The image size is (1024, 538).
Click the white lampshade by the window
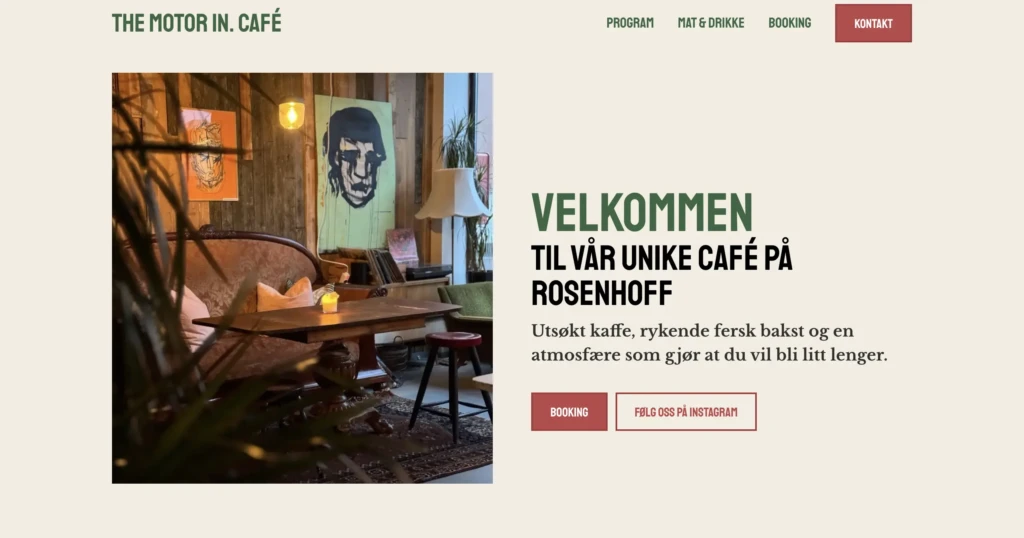[453, 193]
